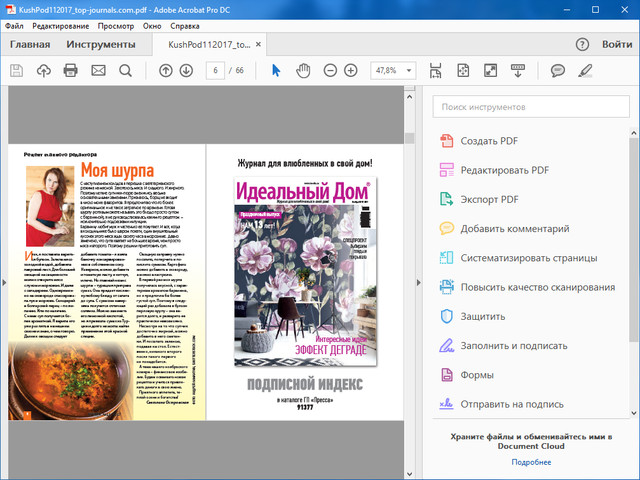The height and width of the screenshot is (480, 640).
Task: Click the Поиск инструментов search field
Action: 529,106
